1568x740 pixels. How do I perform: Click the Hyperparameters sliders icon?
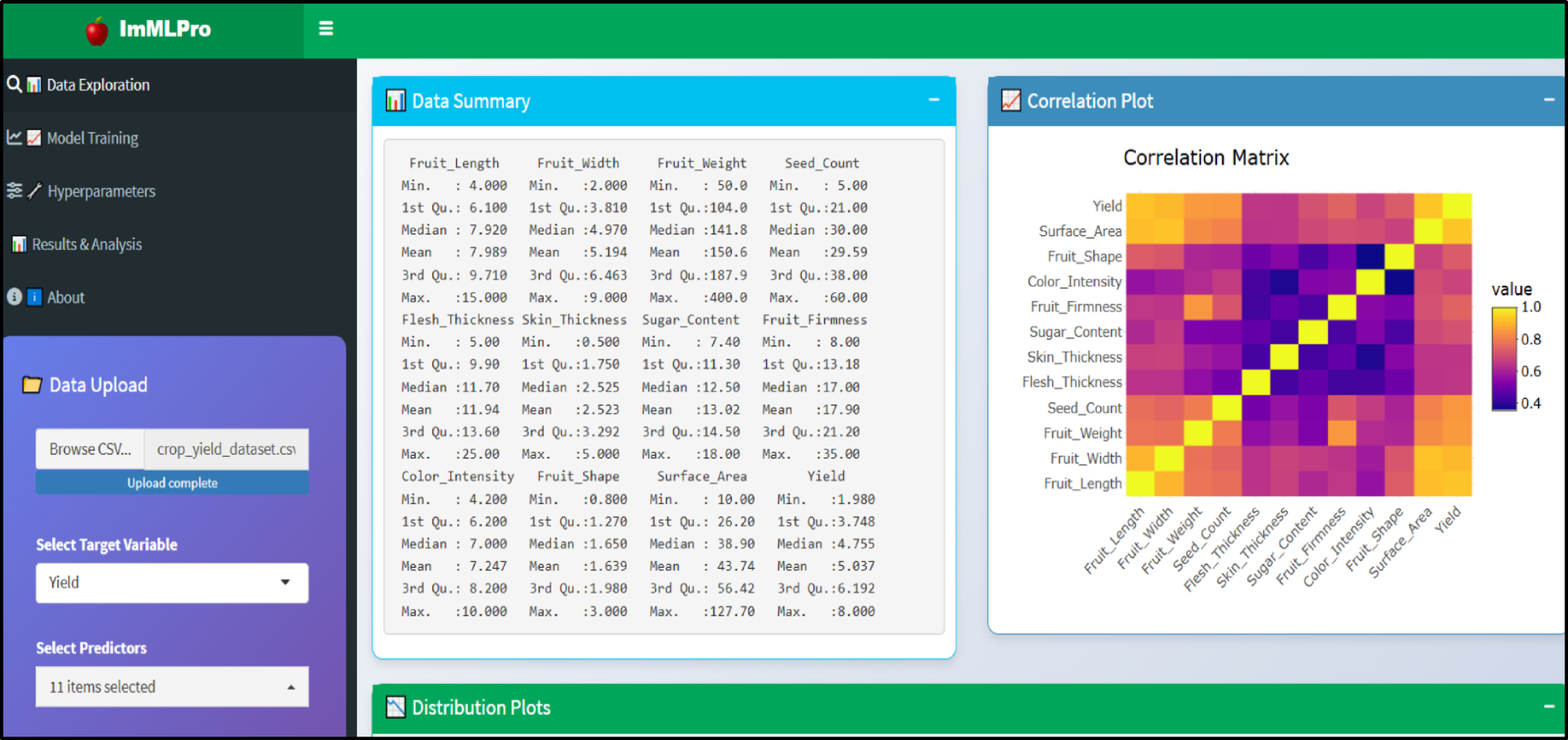click(14, 191)
